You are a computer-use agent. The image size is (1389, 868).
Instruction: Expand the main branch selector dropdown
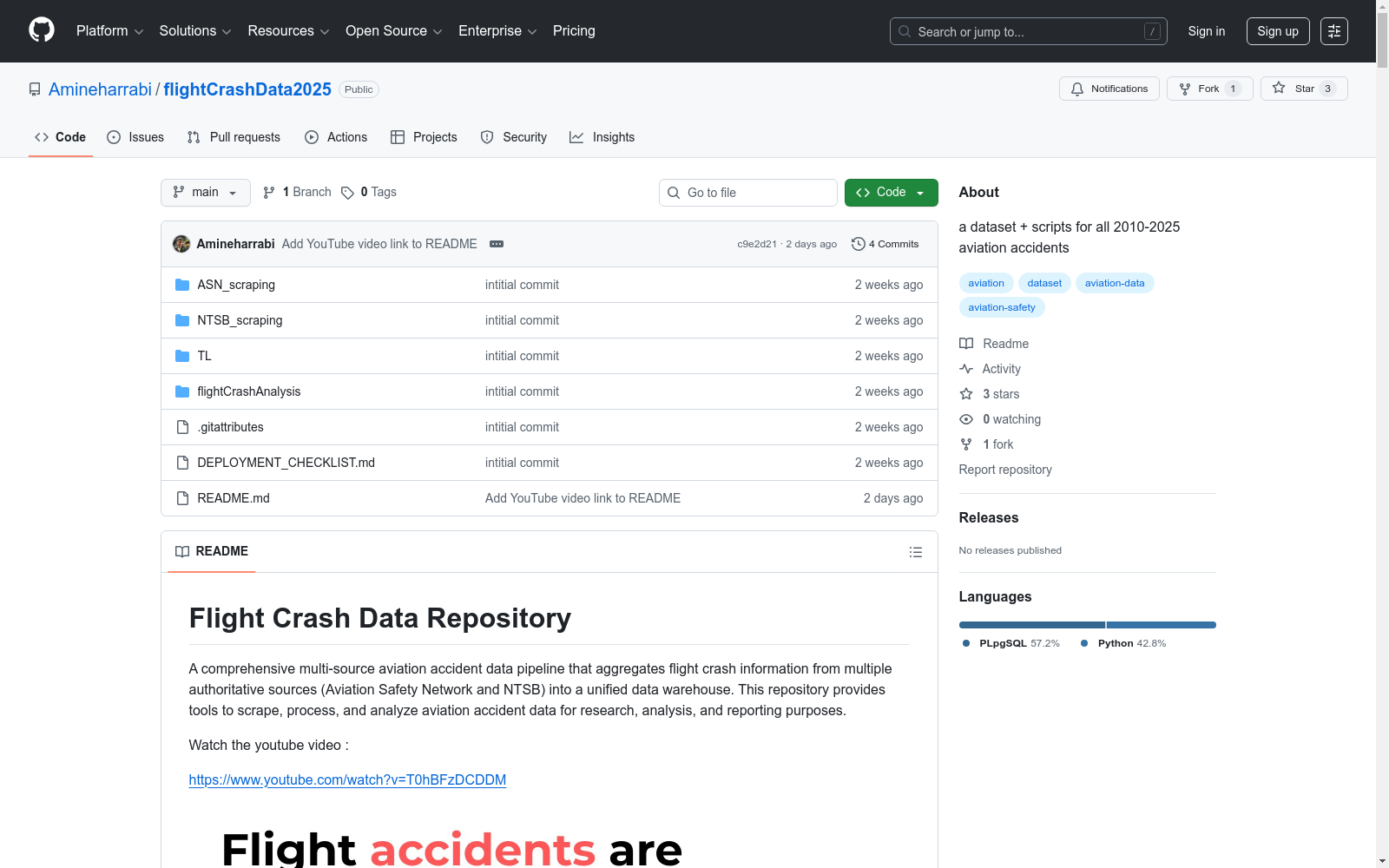(206, 193)
